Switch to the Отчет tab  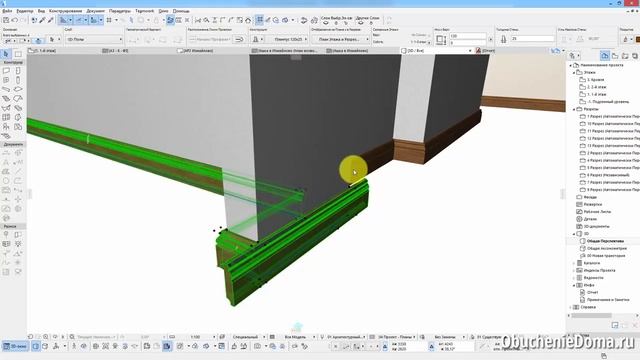485,51
